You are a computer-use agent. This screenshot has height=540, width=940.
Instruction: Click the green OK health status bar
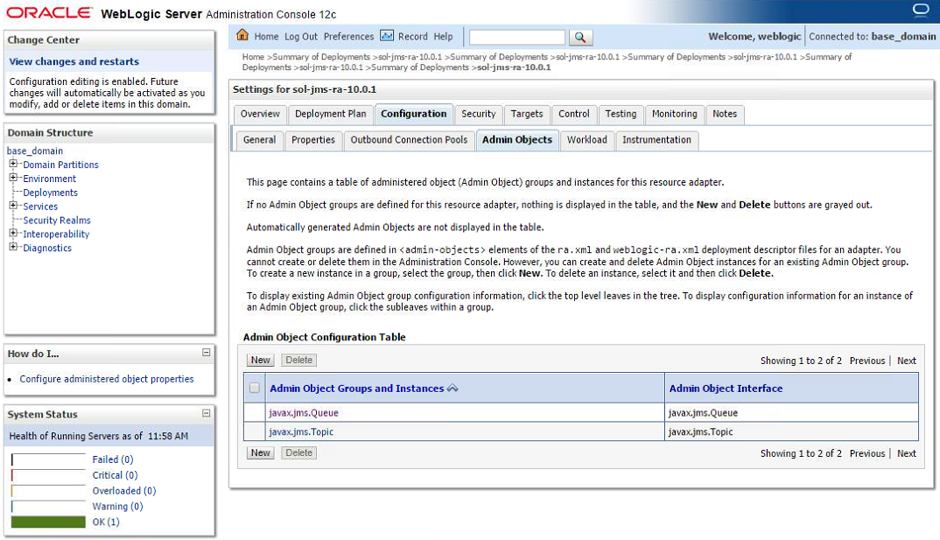[x=48, y=522]
